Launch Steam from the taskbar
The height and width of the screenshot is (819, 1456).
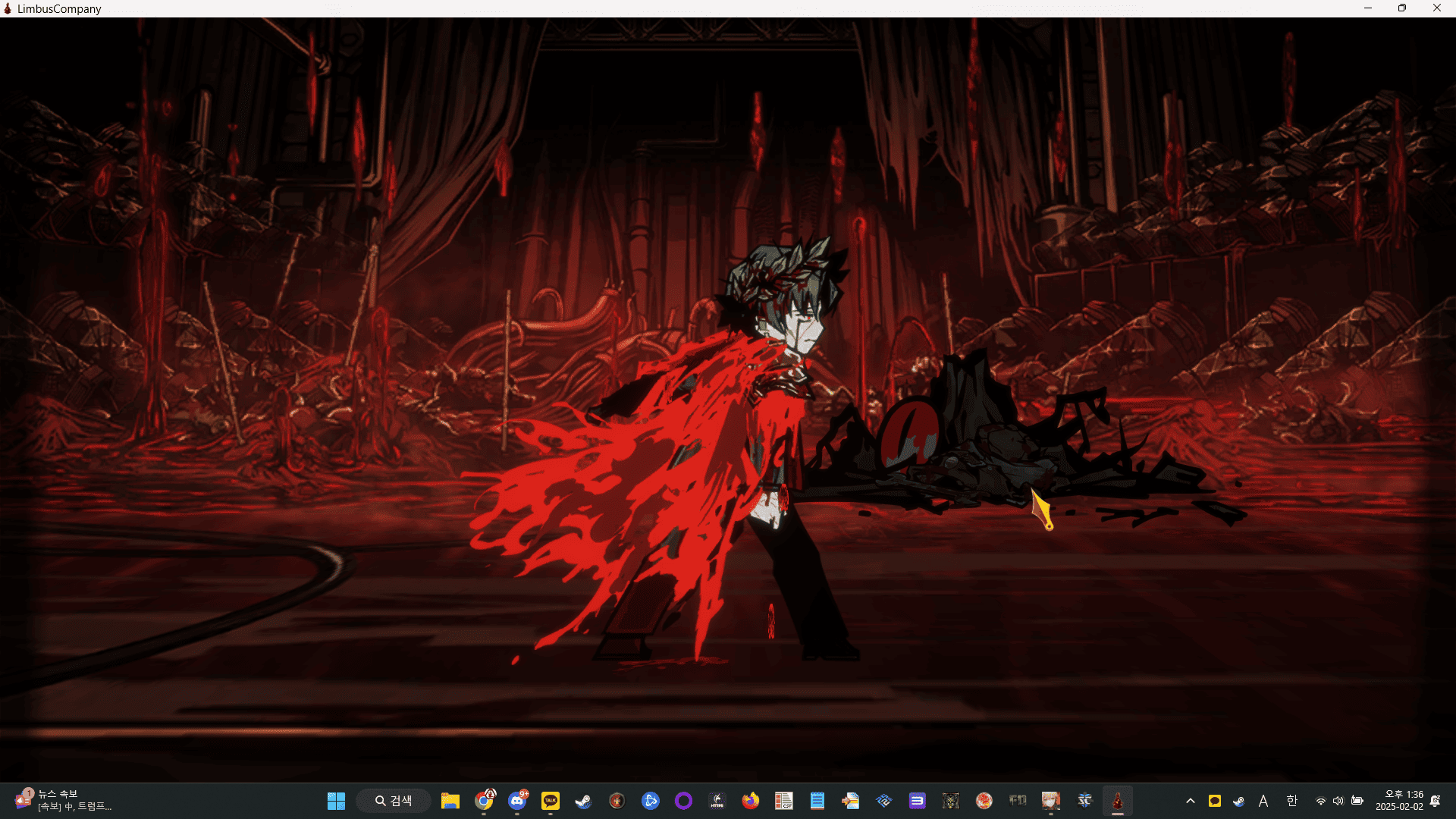pyautogui.click(x=583, y=801)
